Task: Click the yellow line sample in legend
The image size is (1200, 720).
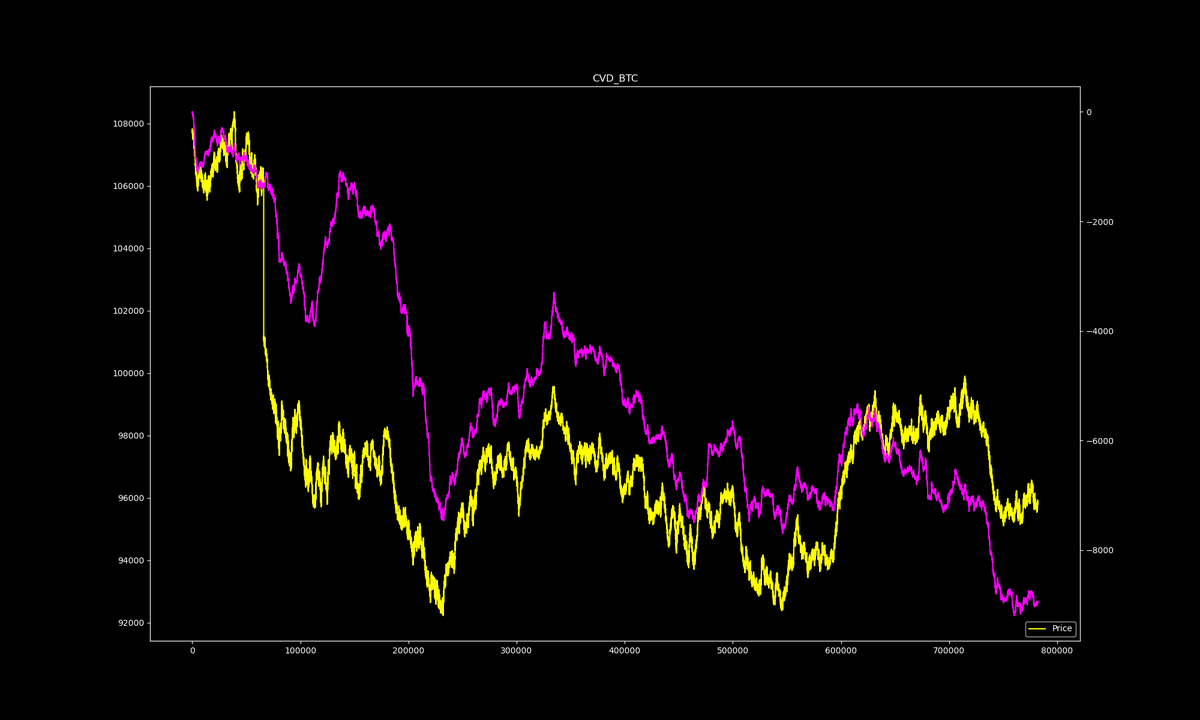Action: click(x=1037, y=629)
